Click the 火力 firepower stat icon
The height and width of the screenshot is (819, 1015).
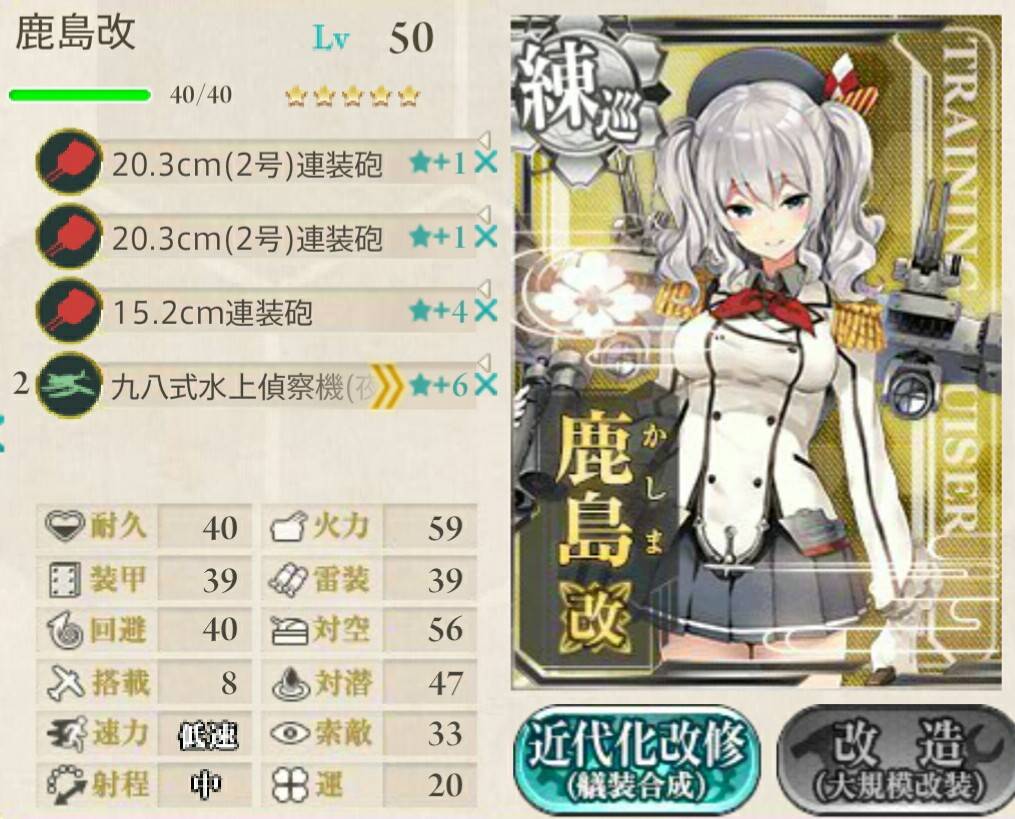coord(288,527)
